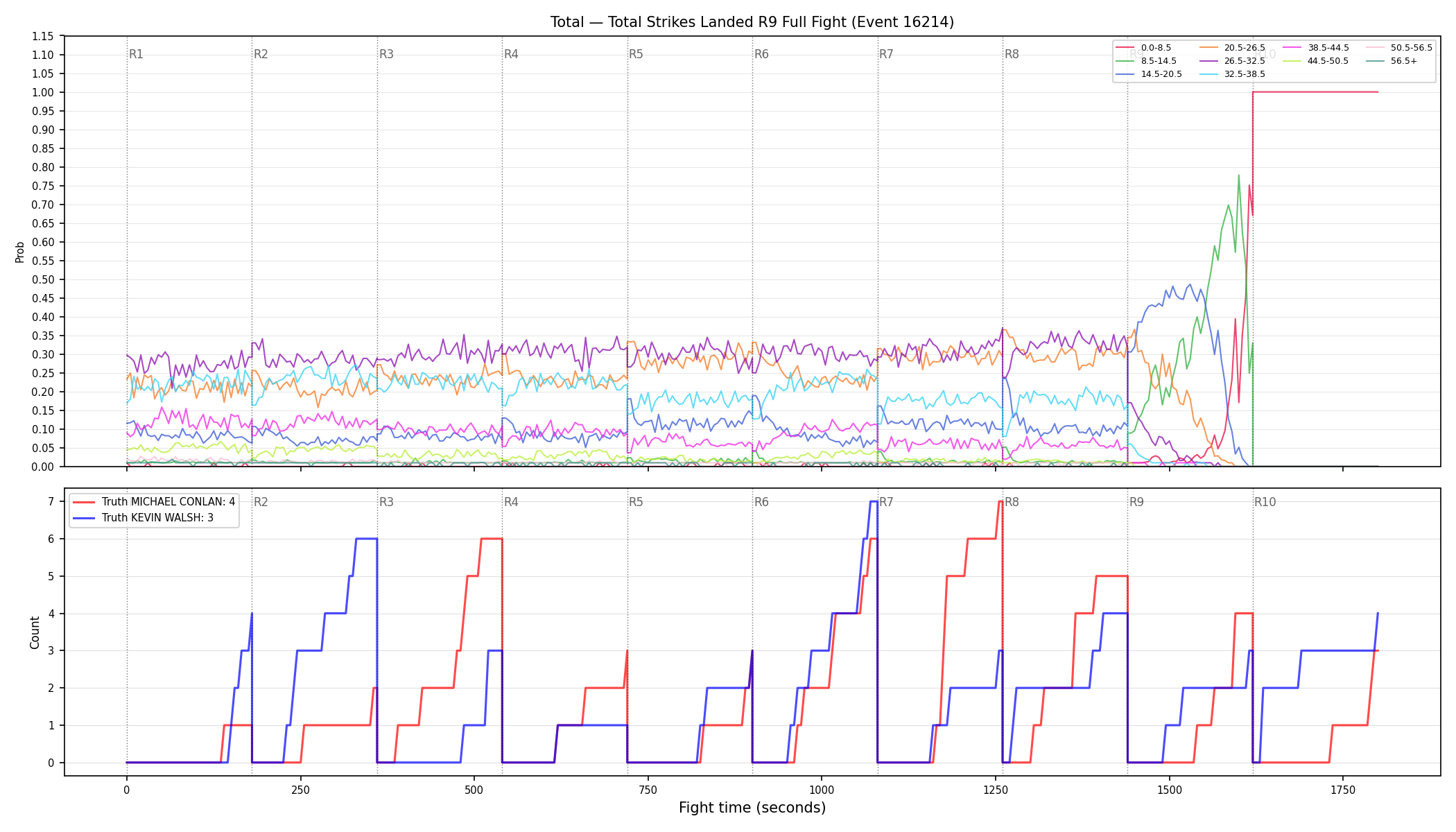Click the R1 round marker in top chart
The height and width of the screenshot is (832, 1456).
136,54
